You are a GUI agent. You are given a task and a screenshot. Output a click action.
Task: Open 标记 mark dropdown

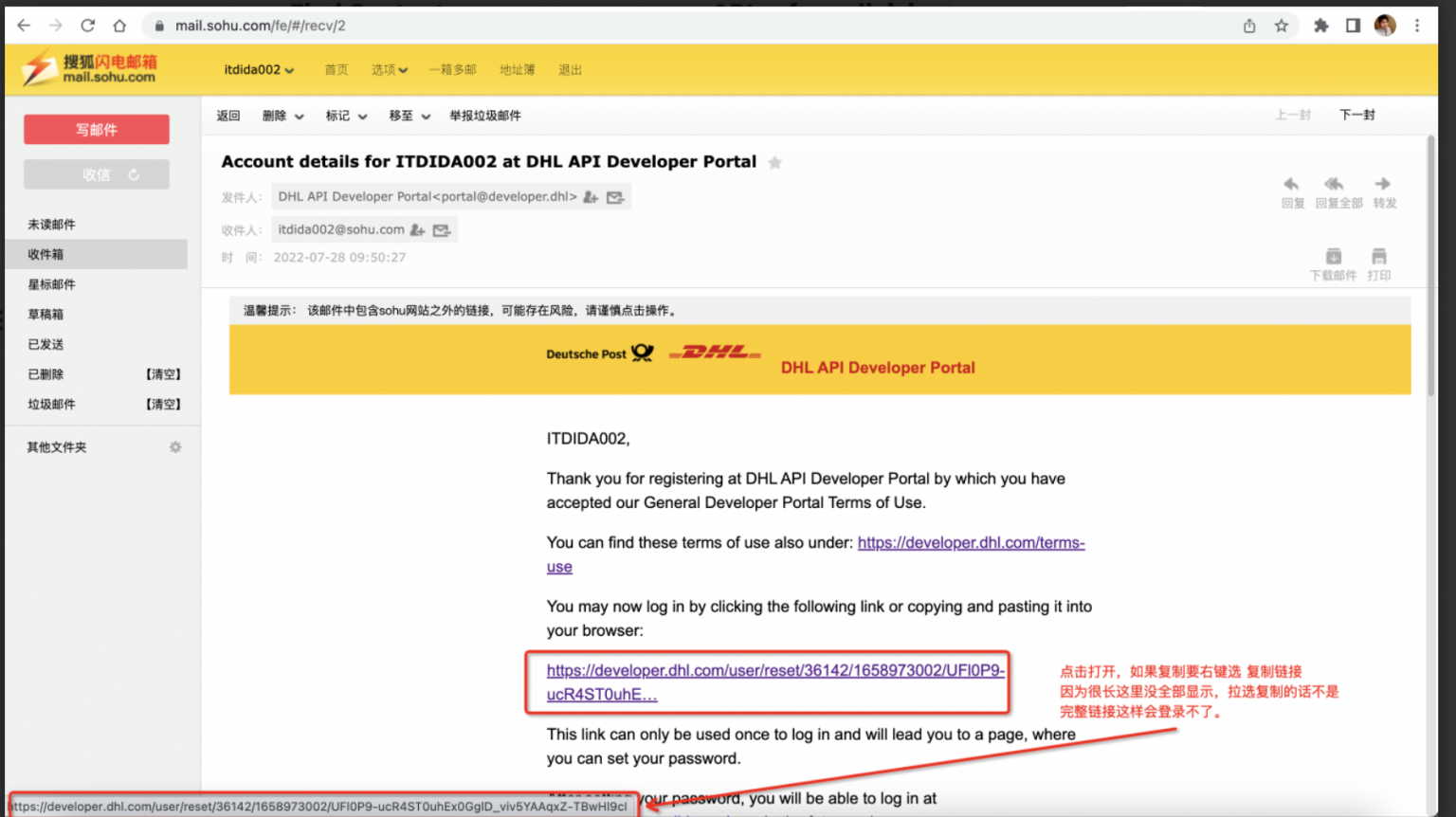coord(346,116)
